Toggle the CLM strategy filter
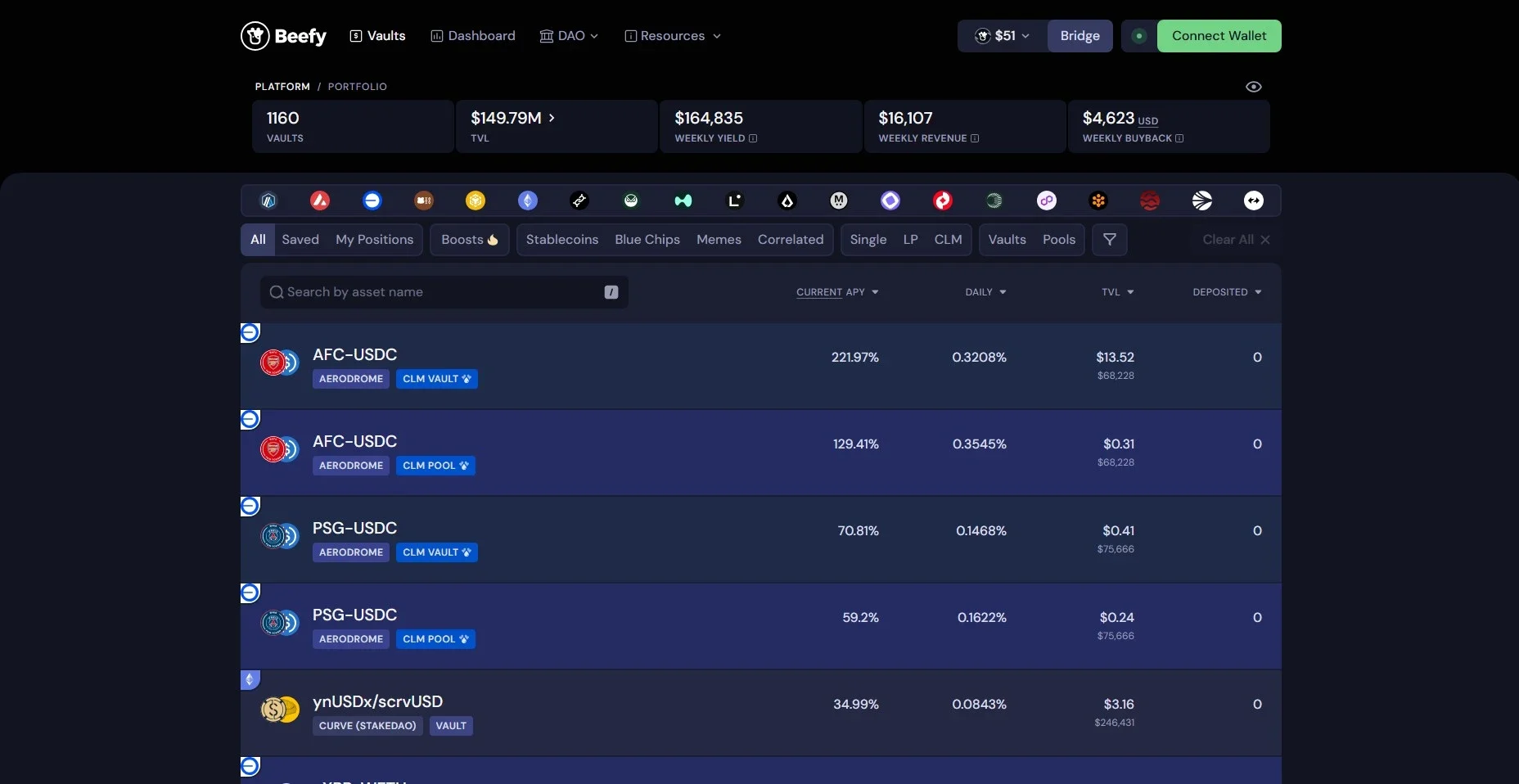 pyautogui.click(x=949, y=240)
